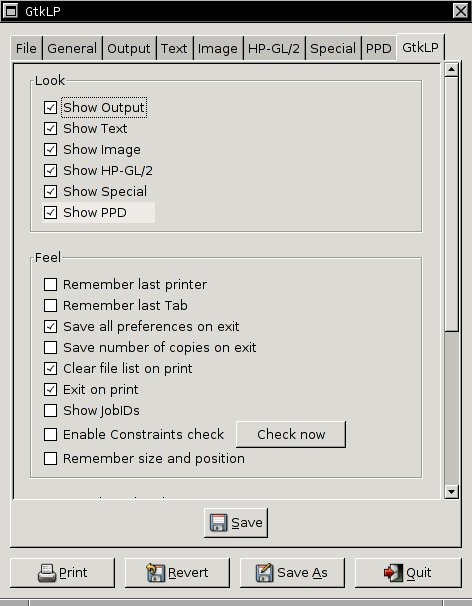Enable Constraints check checkbox
This screenshot has height=606, width=472.
[50, 434]
